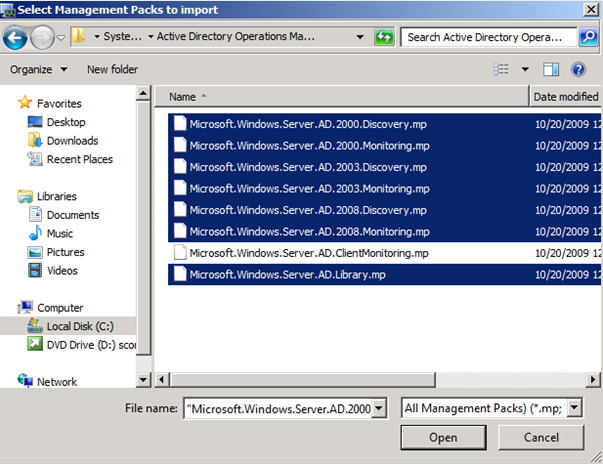Screen dimensions: 603x464
Task: Open Downloads in Favorites
Action: pos(72,141)
